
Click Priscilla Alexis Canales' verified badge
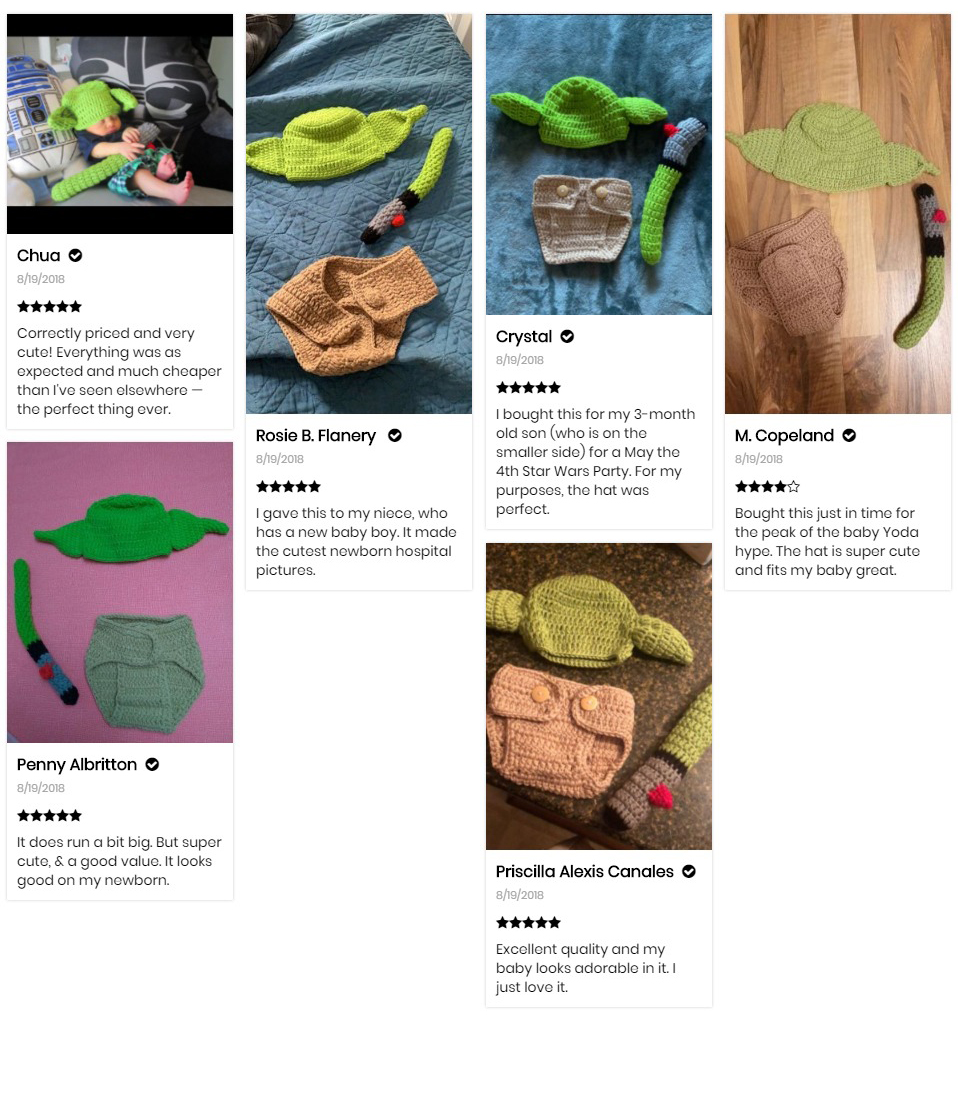click(x=689, y=872)
